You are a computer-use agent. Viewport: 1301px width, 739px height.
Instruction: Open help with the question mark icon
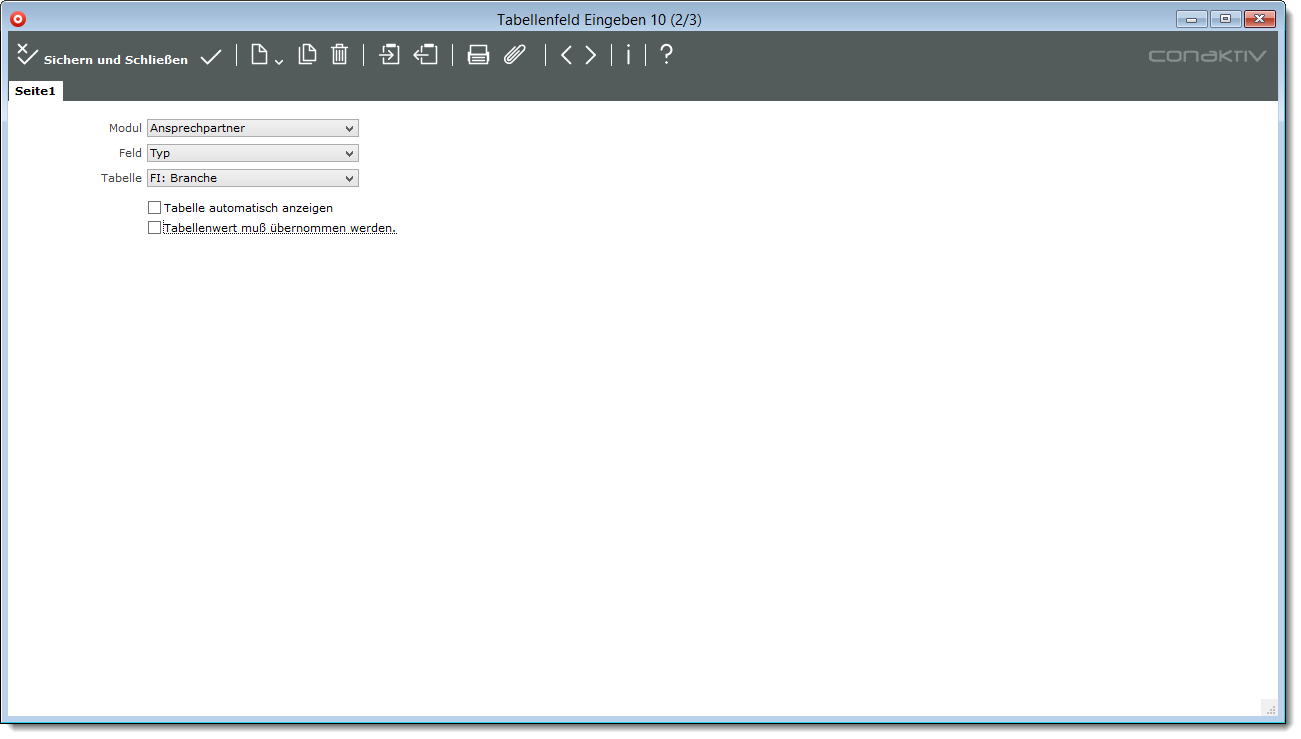(x=666, y=55)
